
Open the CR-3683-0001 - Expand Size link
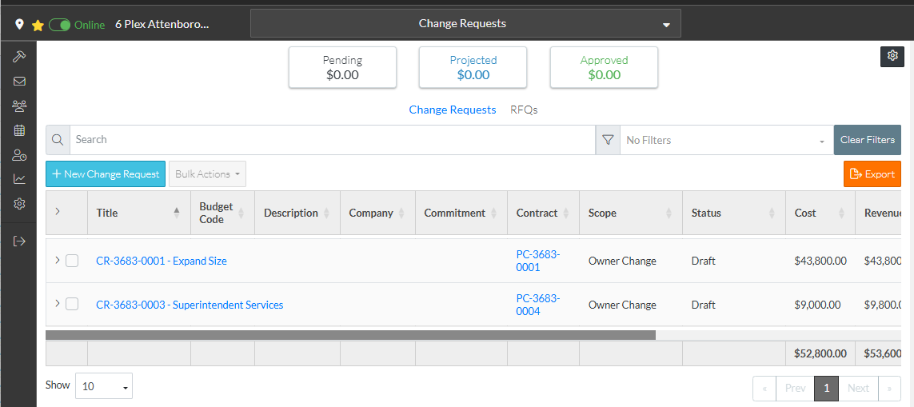(161, 261)
